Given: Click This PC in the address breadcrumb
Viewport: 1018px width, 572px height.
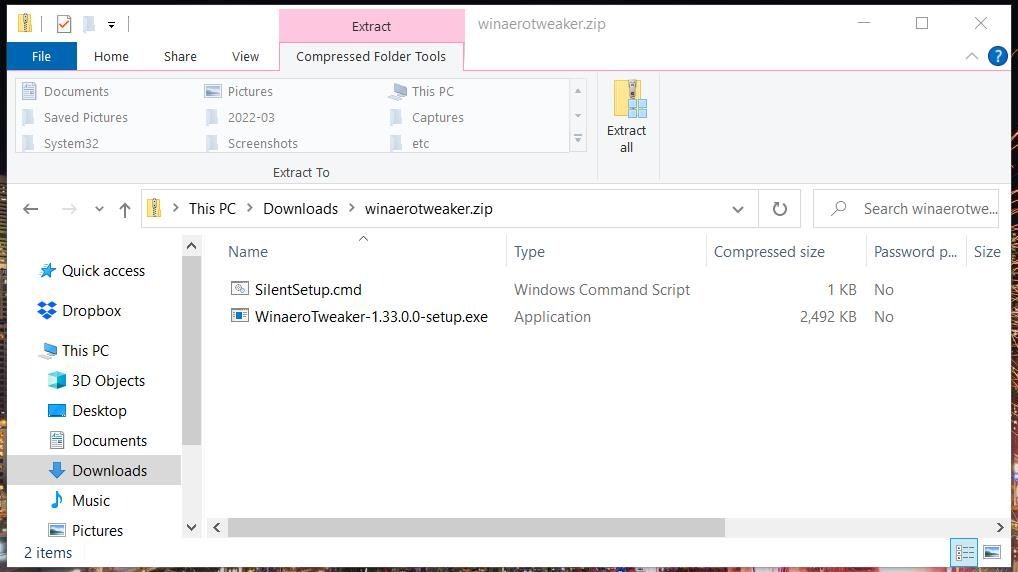Looking at the screenshot, I should click(x=212, y=208).
